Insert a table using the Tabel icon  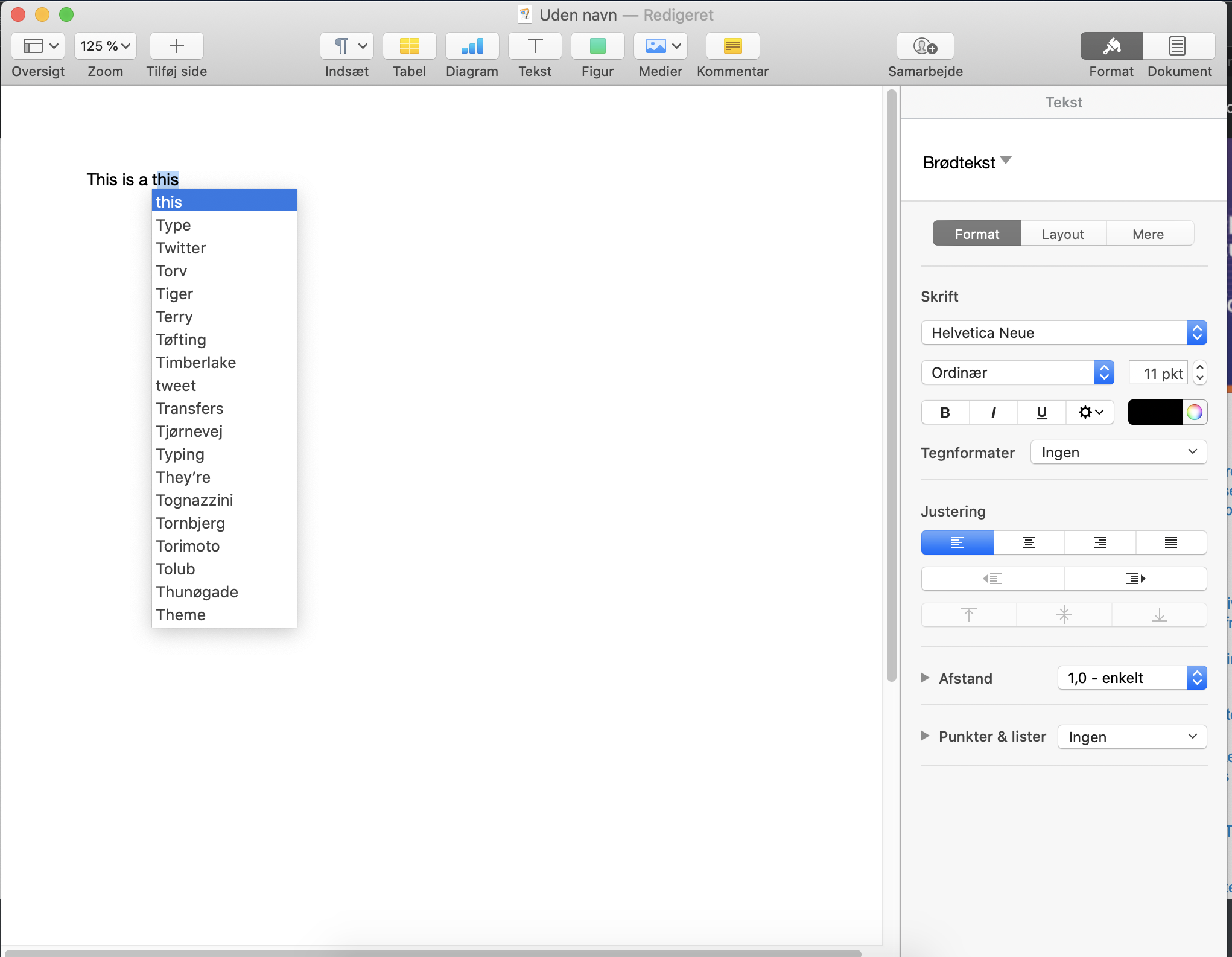tap(409, 46)
